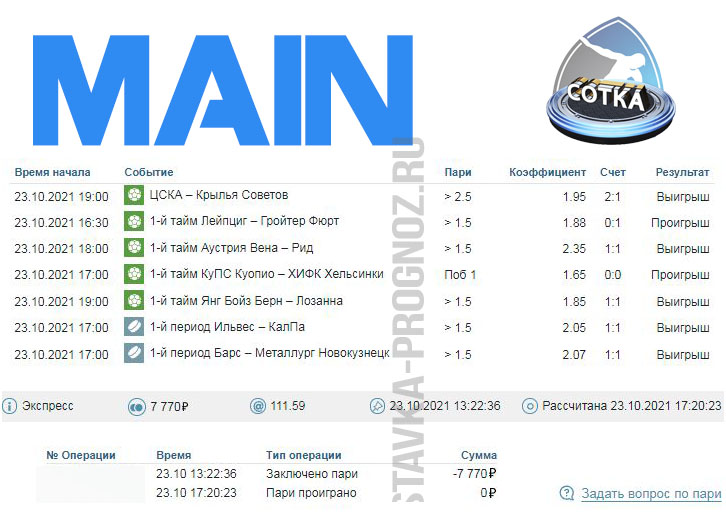Select 1-й тайм Лейпциг – Гройтер Фюрт event
Viewport: 726px width, 523px height.
point(244,221)
